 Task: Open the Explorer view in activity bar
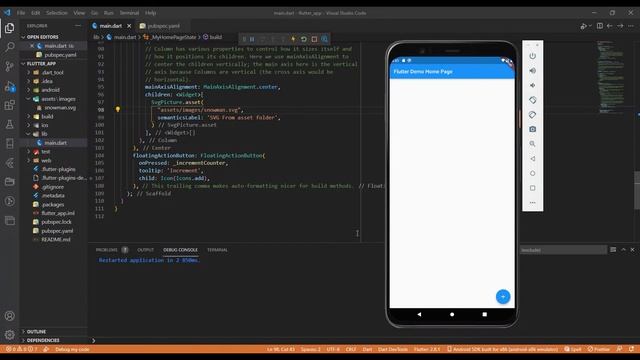click(x=9, y=28)
